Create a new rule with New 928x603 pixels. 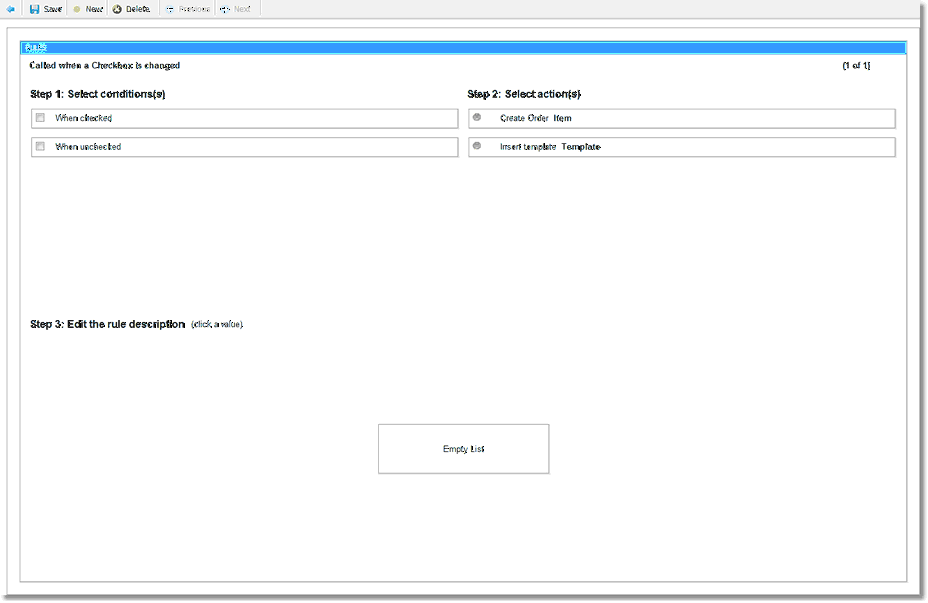88,9
